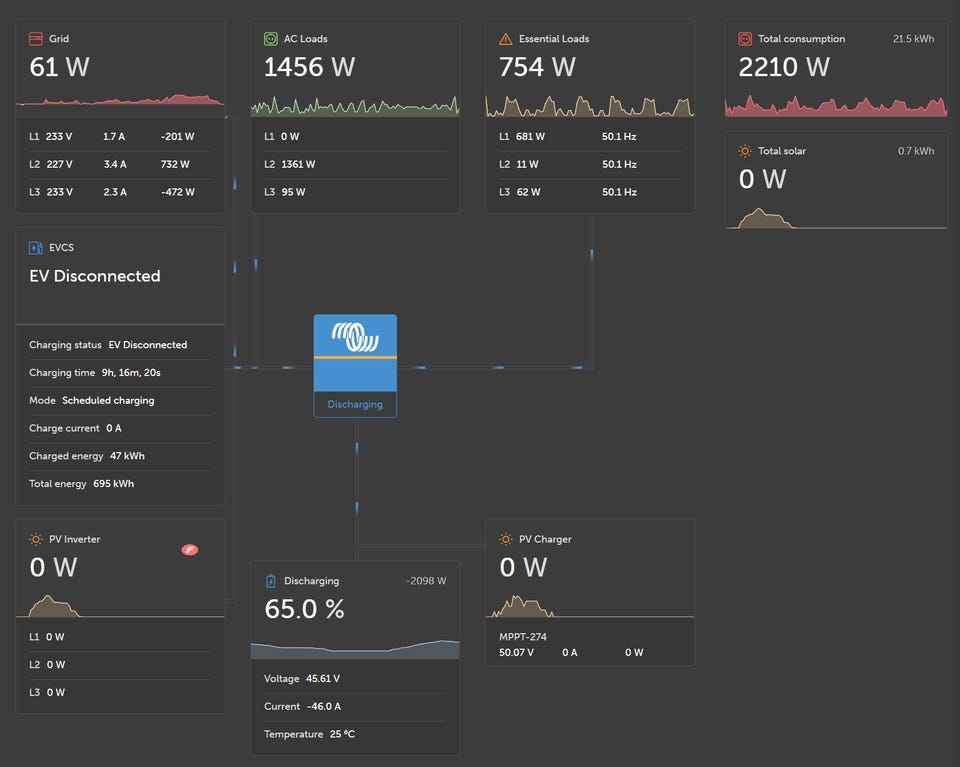Click the 21.5 kWh total consumption energy value
Screen dimensions: 960x767
[x=913, y=39]
